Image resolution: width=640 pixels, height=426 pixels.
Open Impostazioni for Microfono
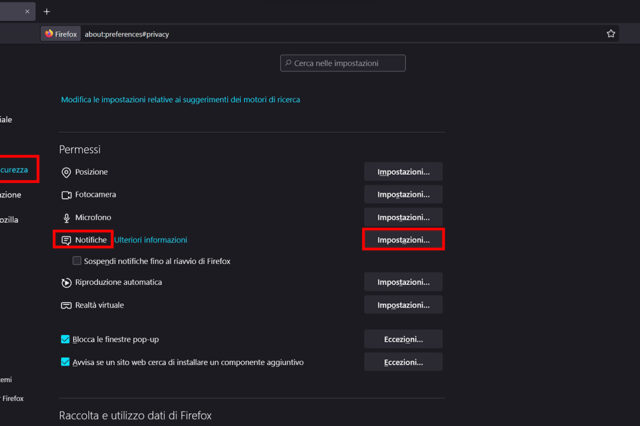(x=403, y=217)
